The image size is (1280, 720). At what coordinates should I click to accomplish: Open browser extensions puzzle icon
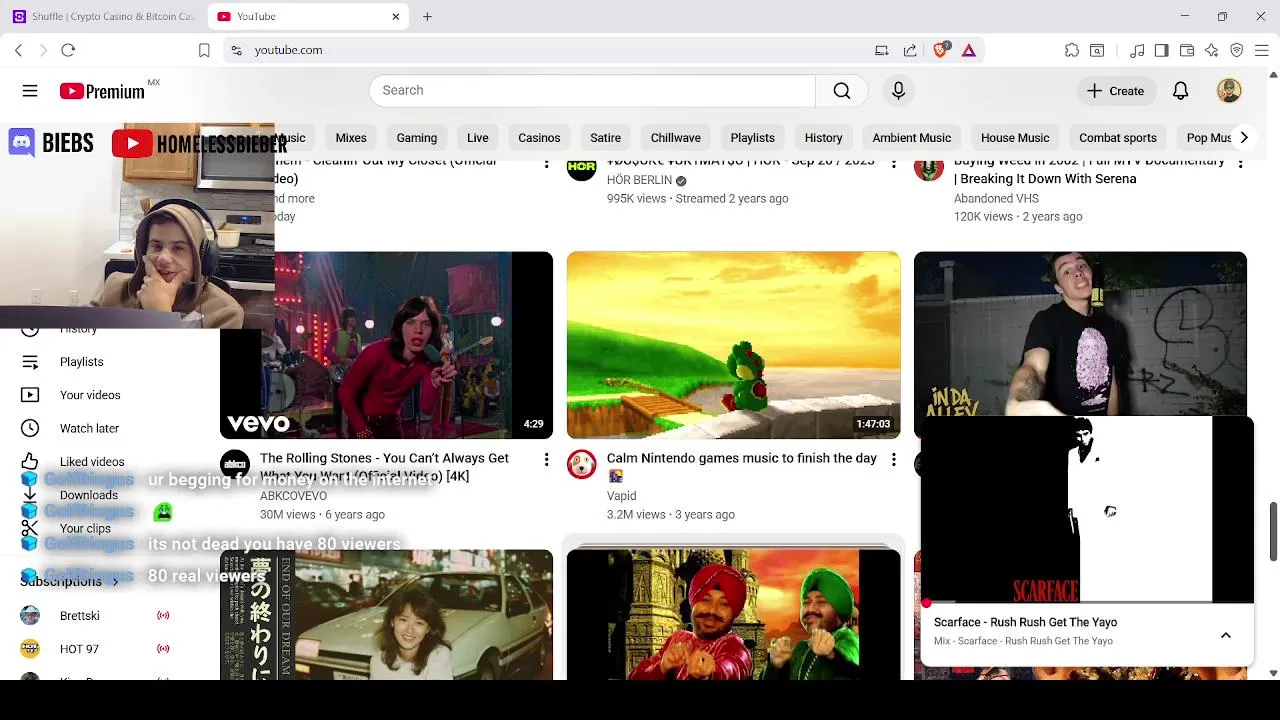[x=1072, y=50]
